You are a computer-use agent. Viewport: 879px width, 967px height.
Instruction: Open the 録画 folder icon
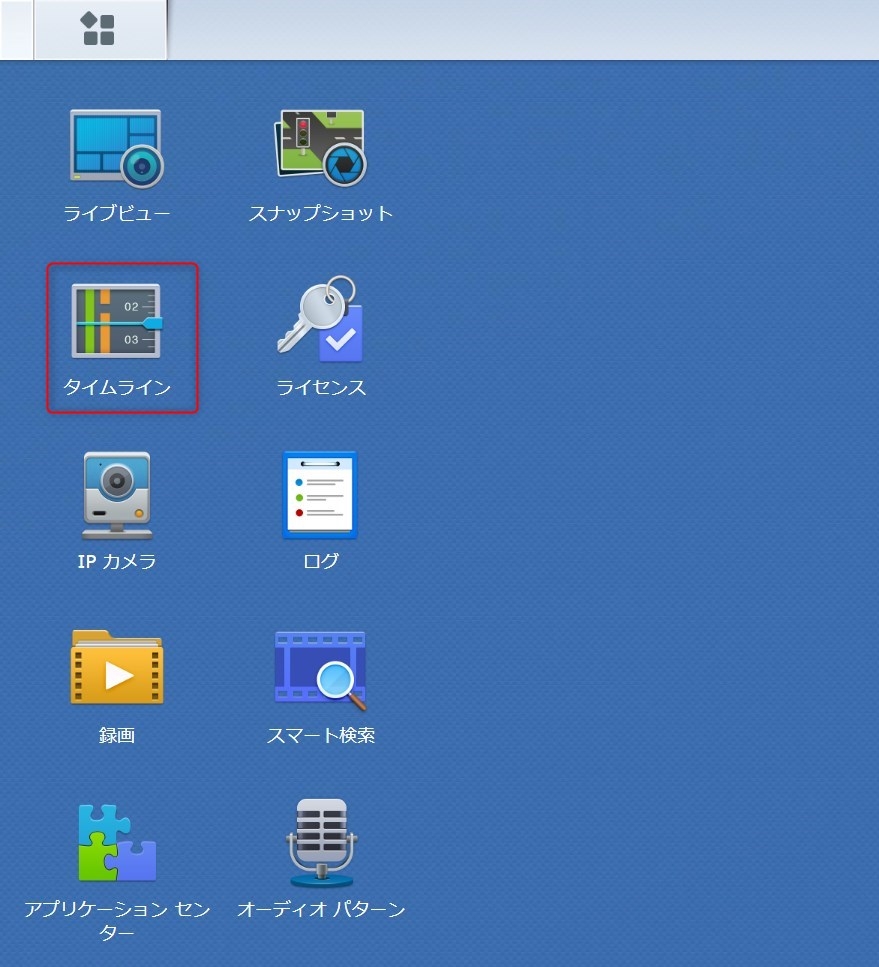tap(117, 668)
